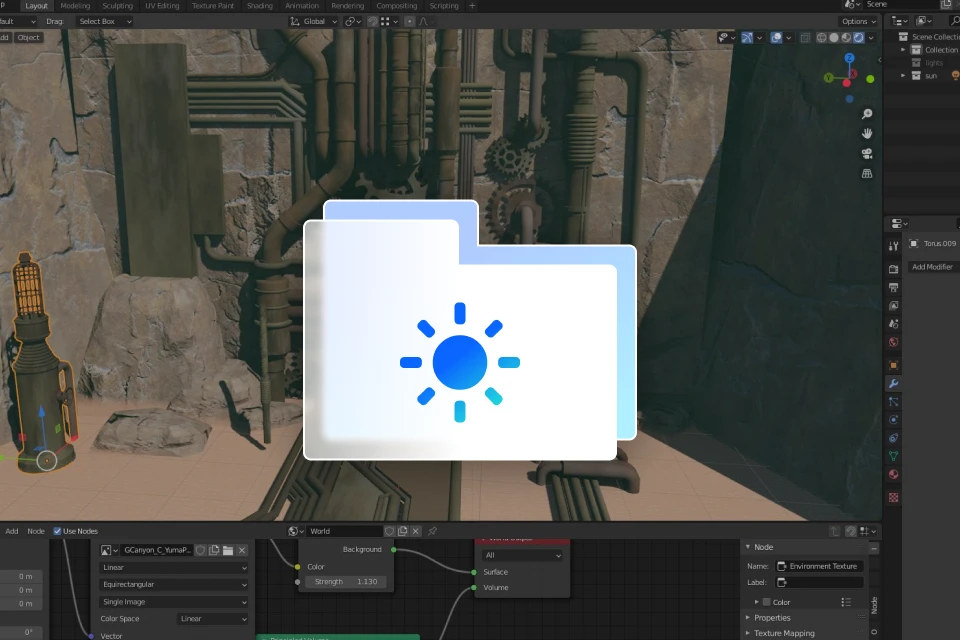The image size is (960, 640).
Task: Open the Global transform orientation dropdown
Action: pyautogui.click(x=313, y=21)
